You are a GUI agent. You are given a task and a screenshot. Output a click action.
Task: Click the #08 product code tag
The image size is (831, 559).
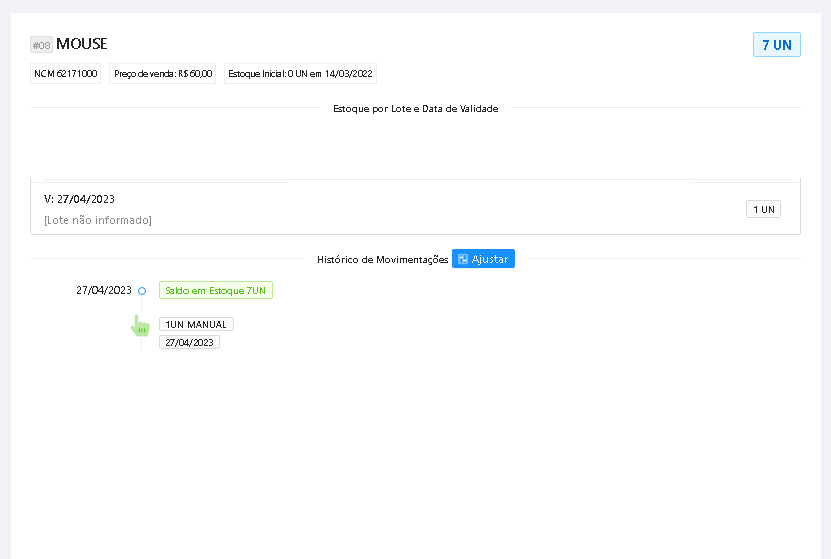click(x=41, y=45)
